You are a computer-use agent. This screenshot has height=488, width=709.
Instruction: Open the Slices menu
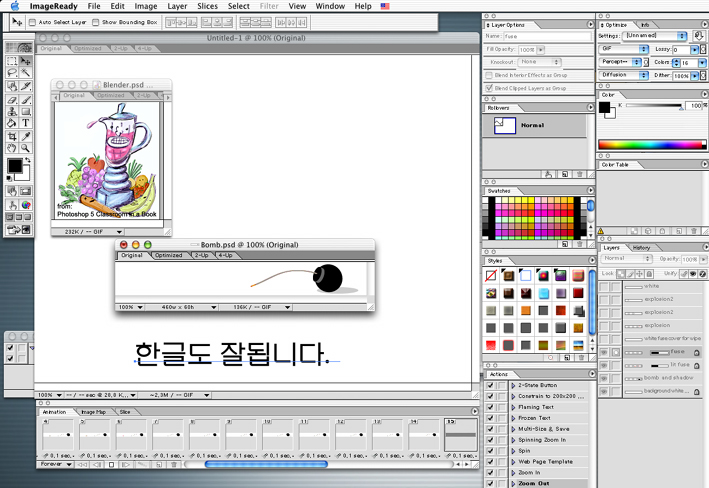207,6
